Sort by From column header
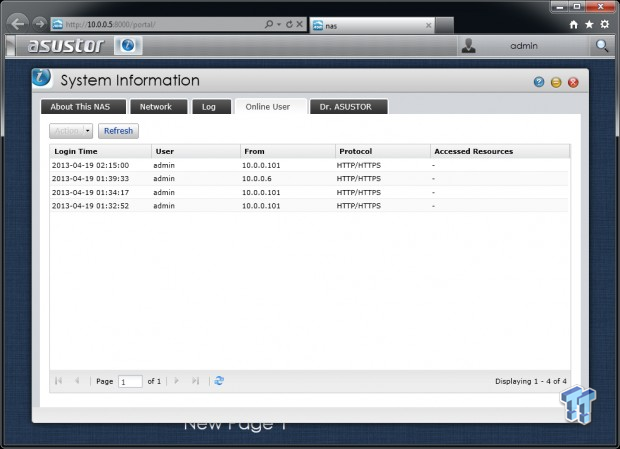This screenshot has height=449, width=620. [287, 151]
